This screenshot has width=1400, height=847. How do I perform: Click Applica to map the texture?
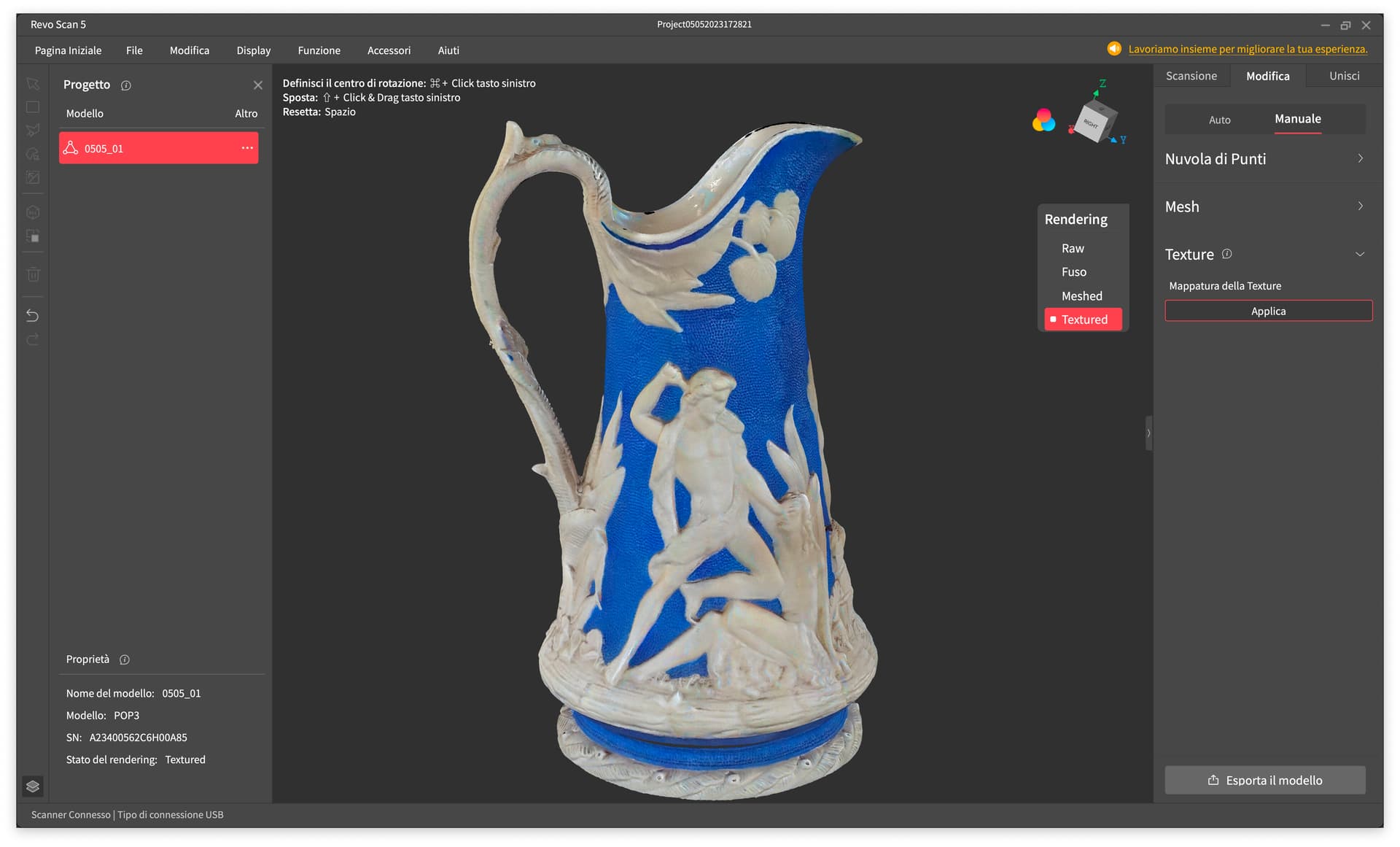click(1269, 311)
